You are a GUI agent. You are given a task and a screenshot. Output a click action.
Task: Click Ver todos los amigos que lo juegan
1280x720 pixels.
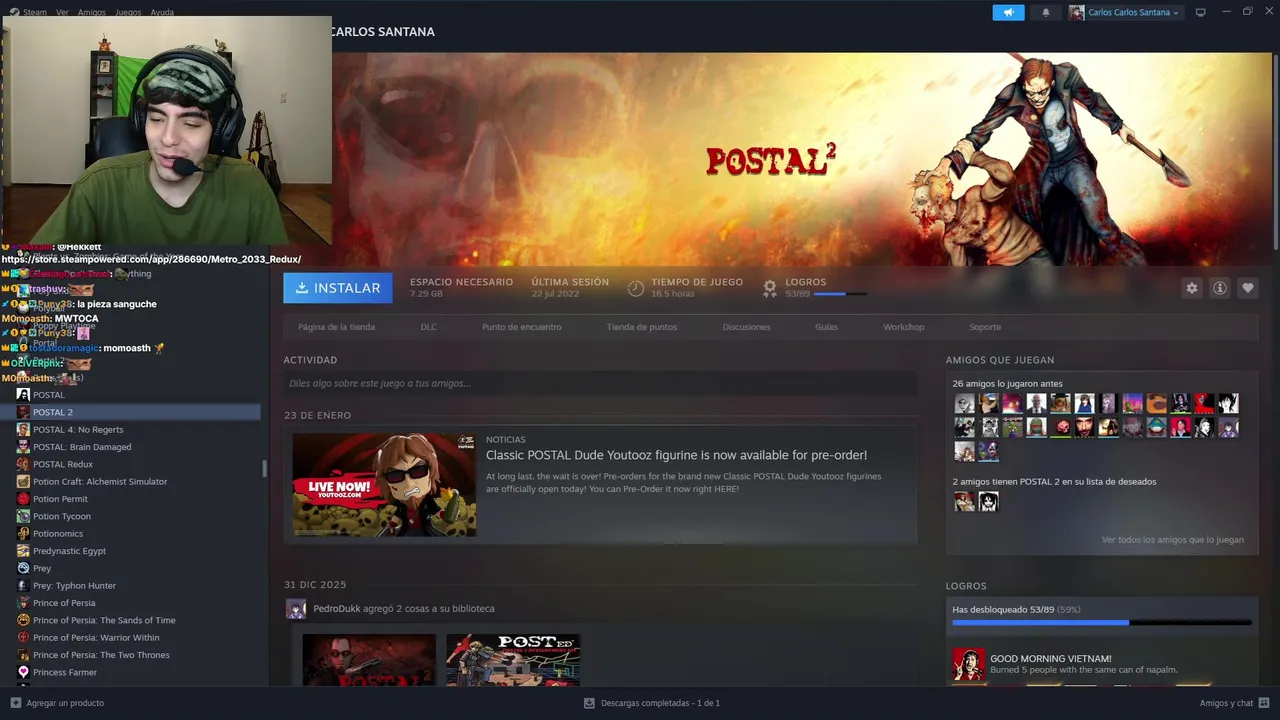tap(1172, 540)
